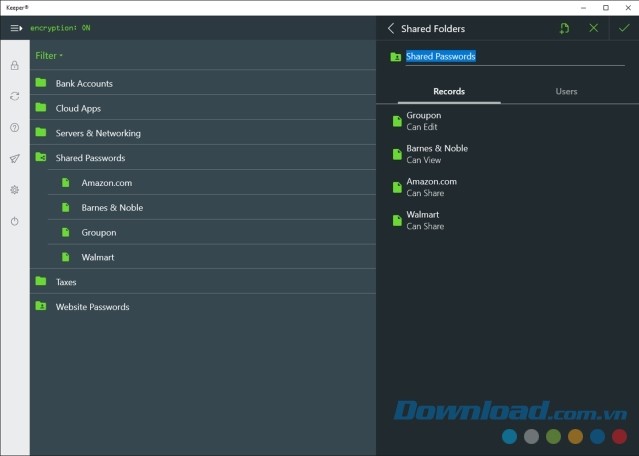Click the paper plane icon in sidebar
Image resolution: width=639 pixels, height=456 pixels.
[x=14, y=158]
